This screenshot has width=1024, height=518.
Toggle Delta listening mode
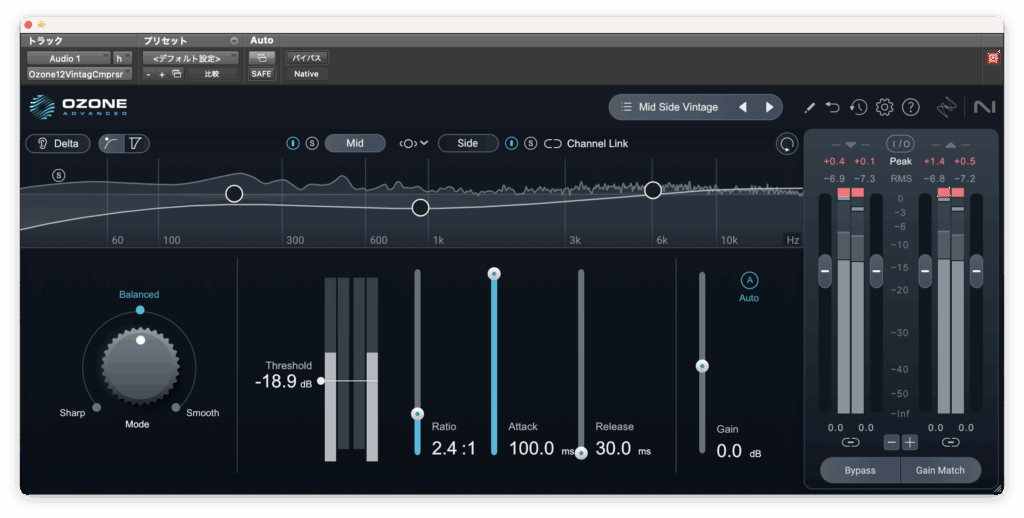click(x=57, y=143)
